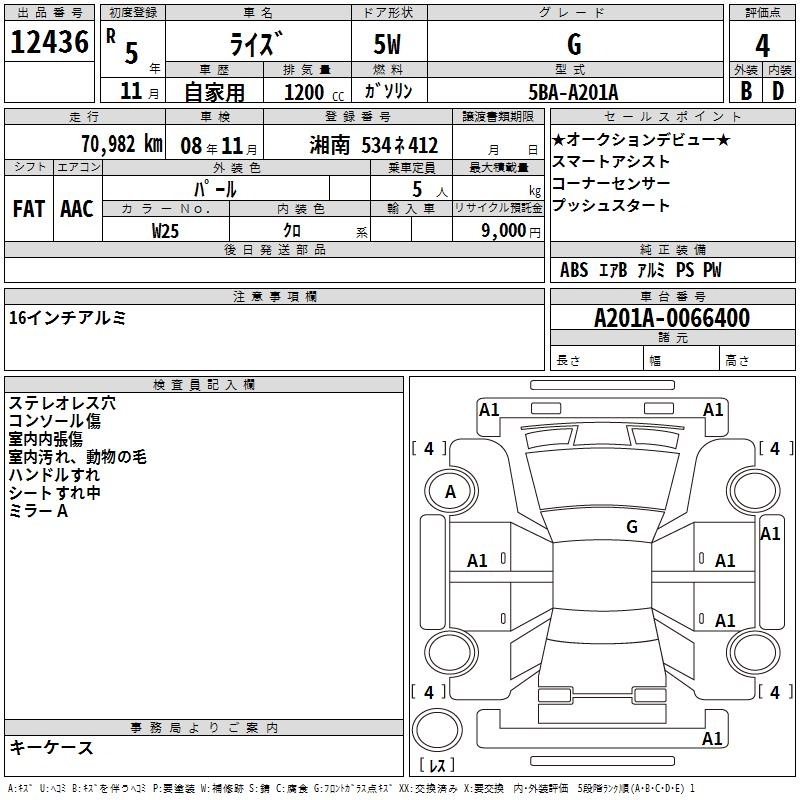Select the キーケース notice text
This screenshot has height=800, width=800.
click(x=51, y=747)
